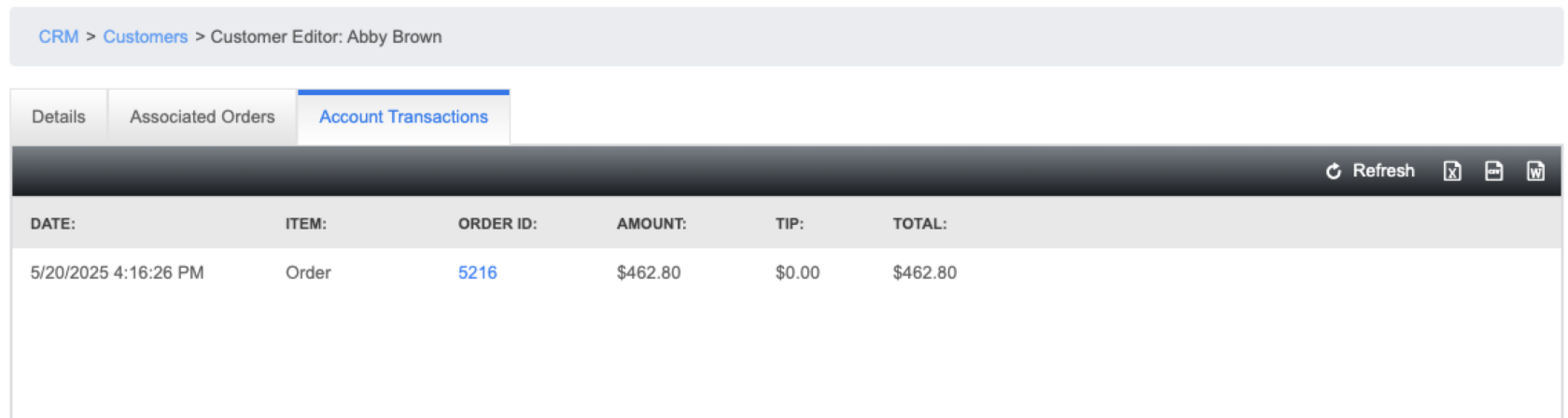Click the $0.00 tip cell
Screen dimensions: 1568x418
point(797,272)
